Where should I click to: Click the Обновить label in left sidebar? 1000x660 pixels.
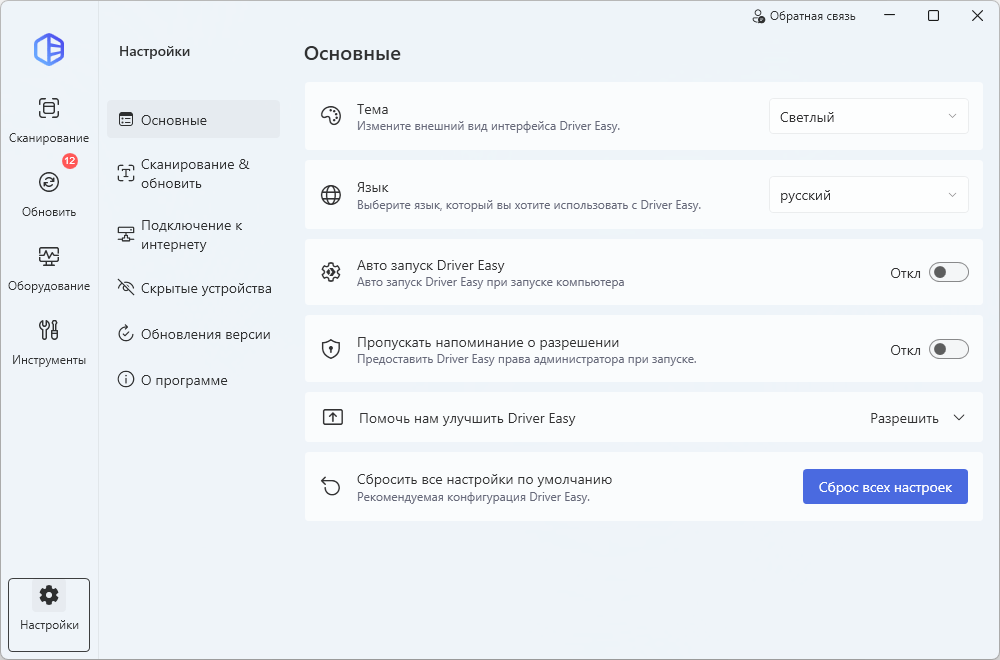(49, 212)
